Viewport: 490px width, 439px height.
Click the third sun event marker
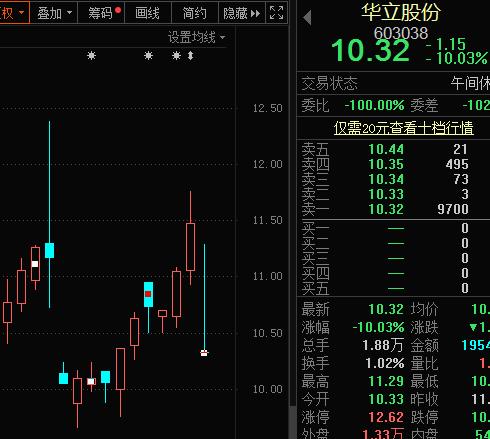pos(176,55)
